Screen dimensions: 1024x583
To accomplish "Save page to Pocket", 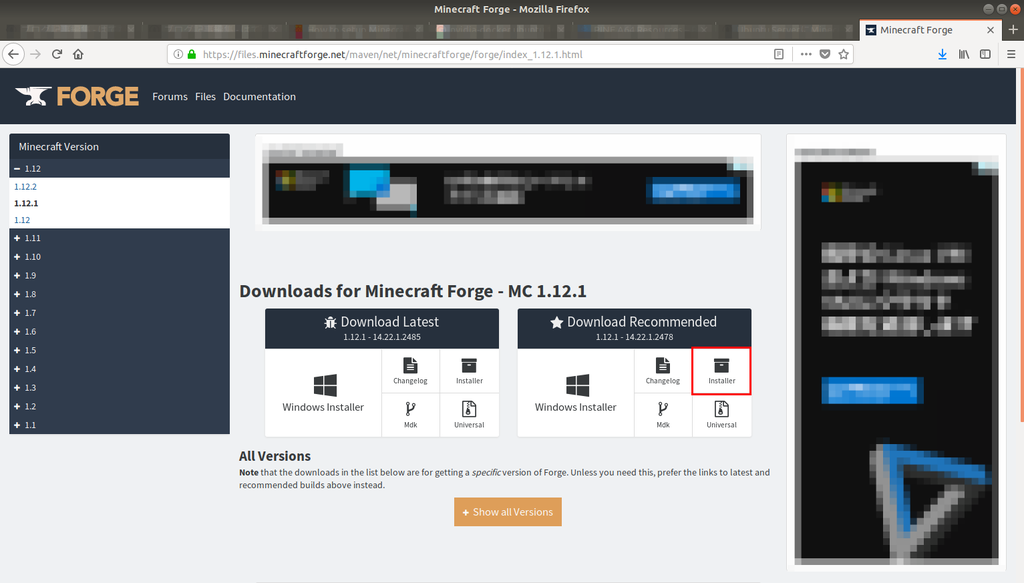I will point(825,54).
